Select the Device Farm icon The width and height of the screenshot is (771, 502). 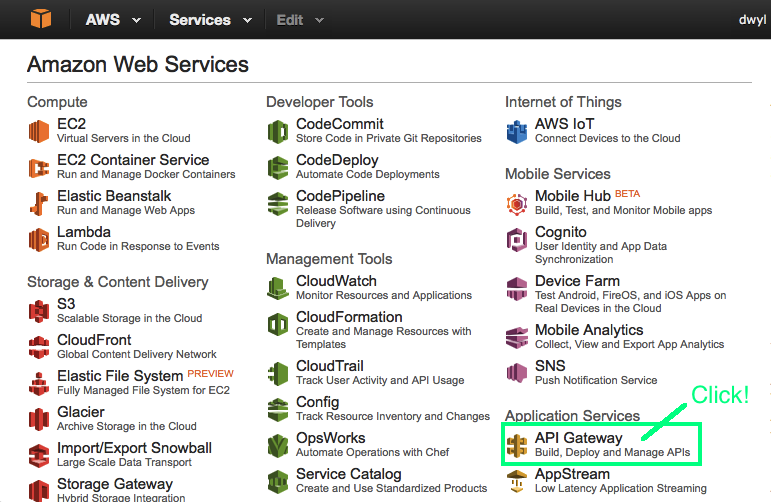(x=517, y=289)
